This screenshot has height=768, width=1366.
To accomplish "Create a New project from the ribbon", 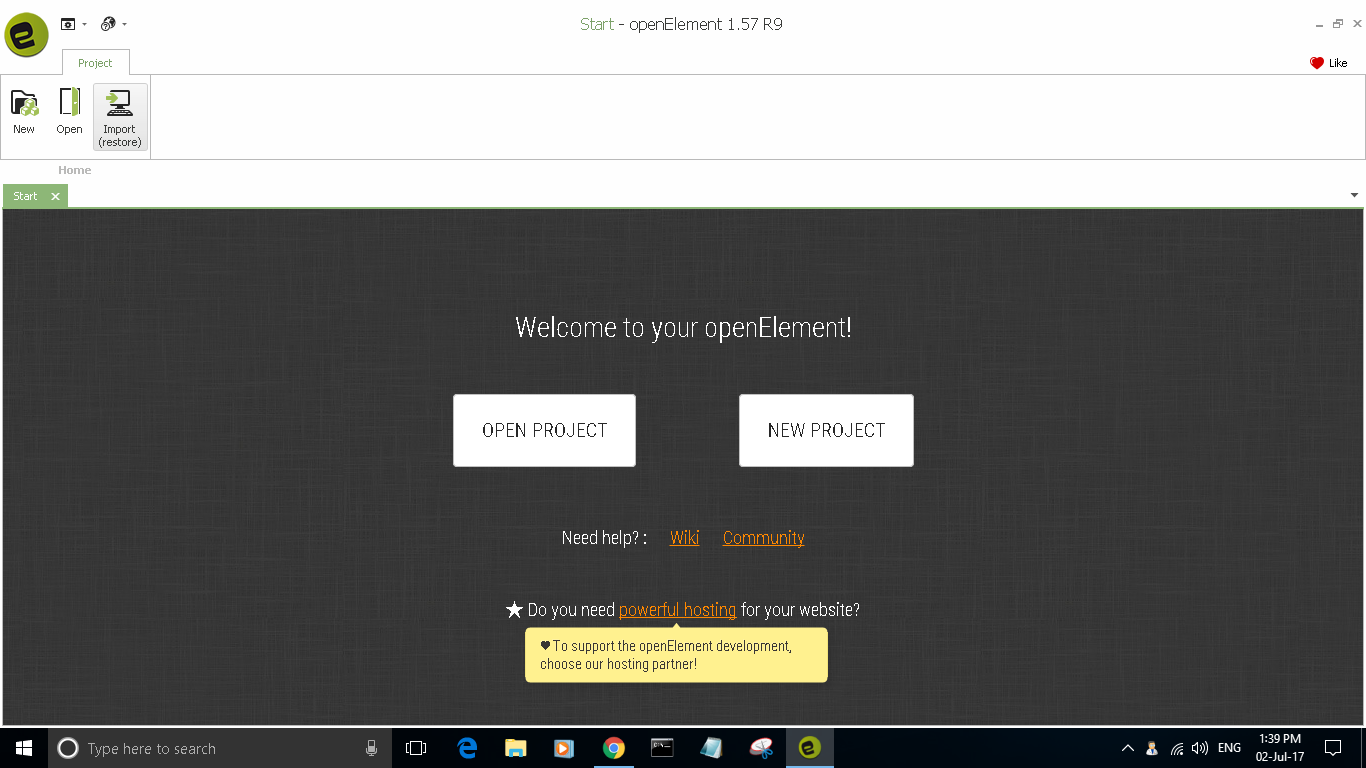I will (x=24, y=112).
